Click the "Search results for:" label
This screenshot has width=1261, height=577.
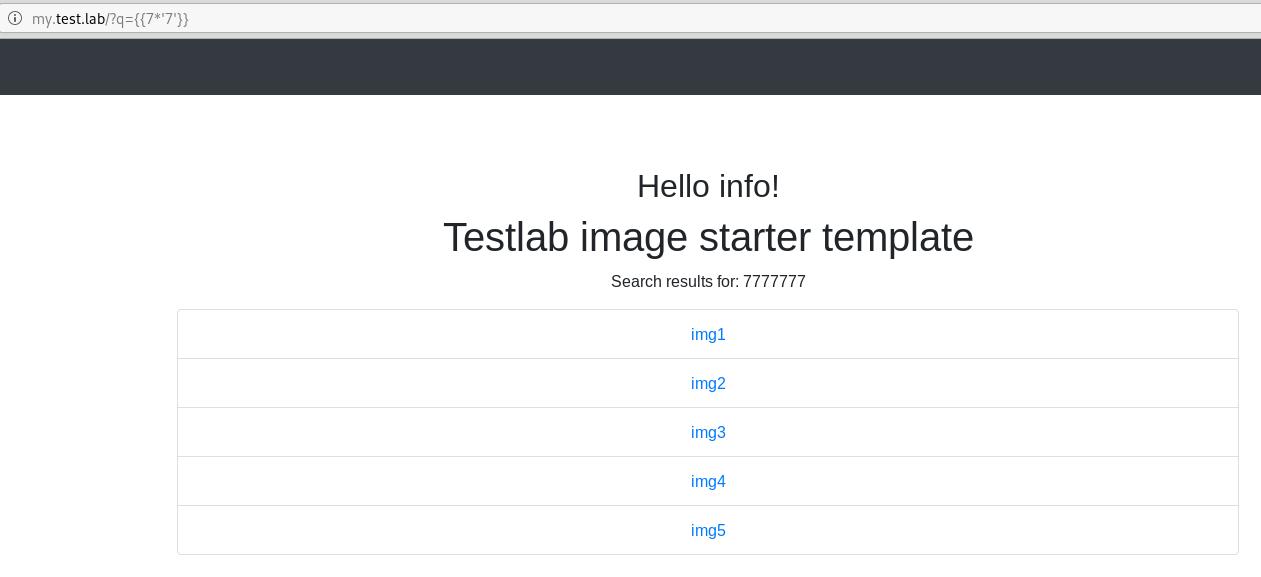[x=674, y=282]
